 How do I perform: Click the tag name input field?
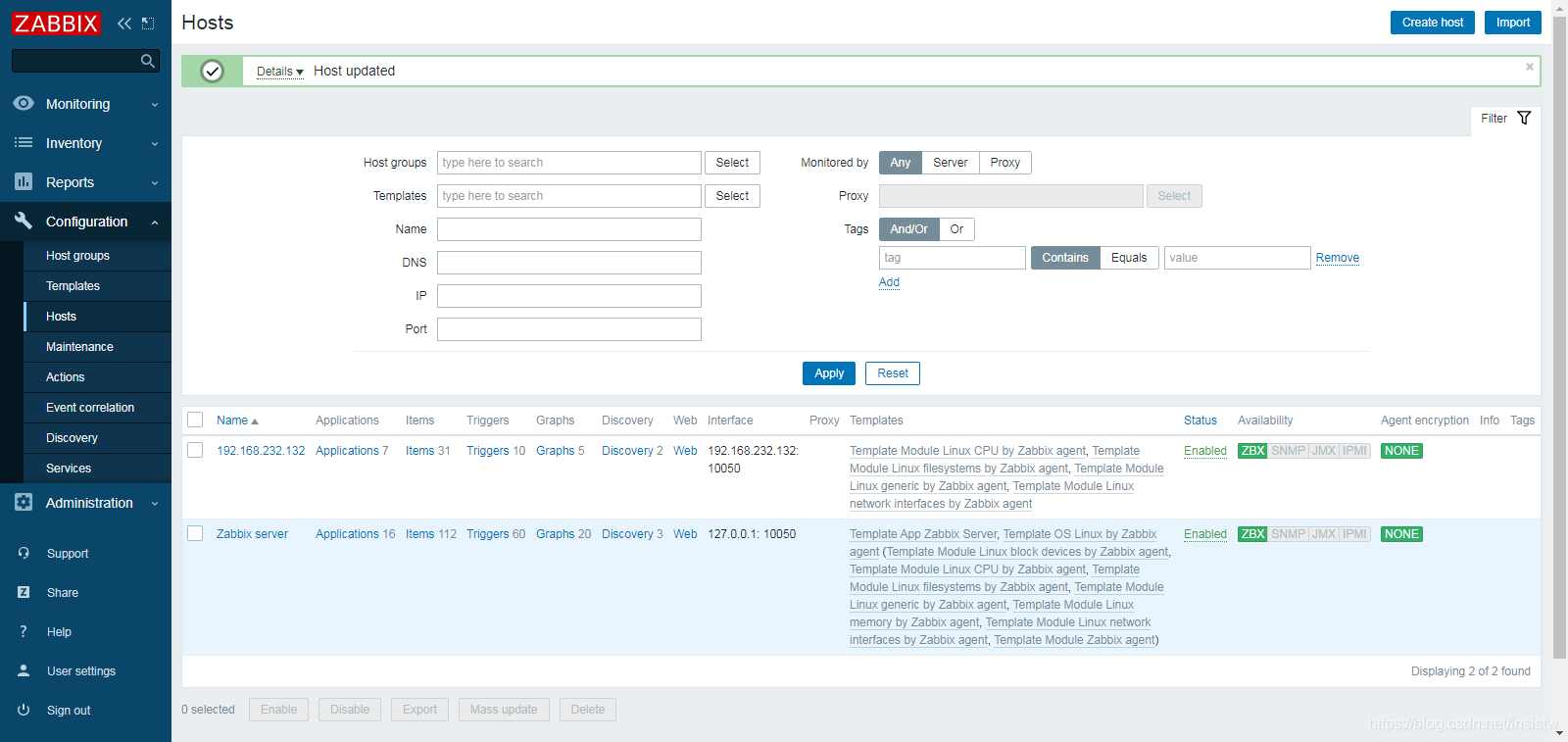pyautogui.click(x=953, y=258)
